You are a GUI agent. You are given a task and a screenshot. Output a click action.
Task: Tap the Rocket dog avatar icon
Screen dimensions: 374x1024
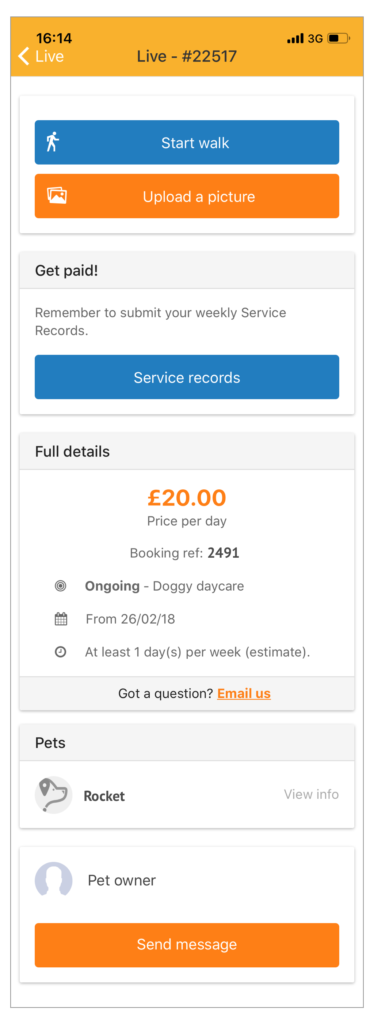(x=53, y=795)
